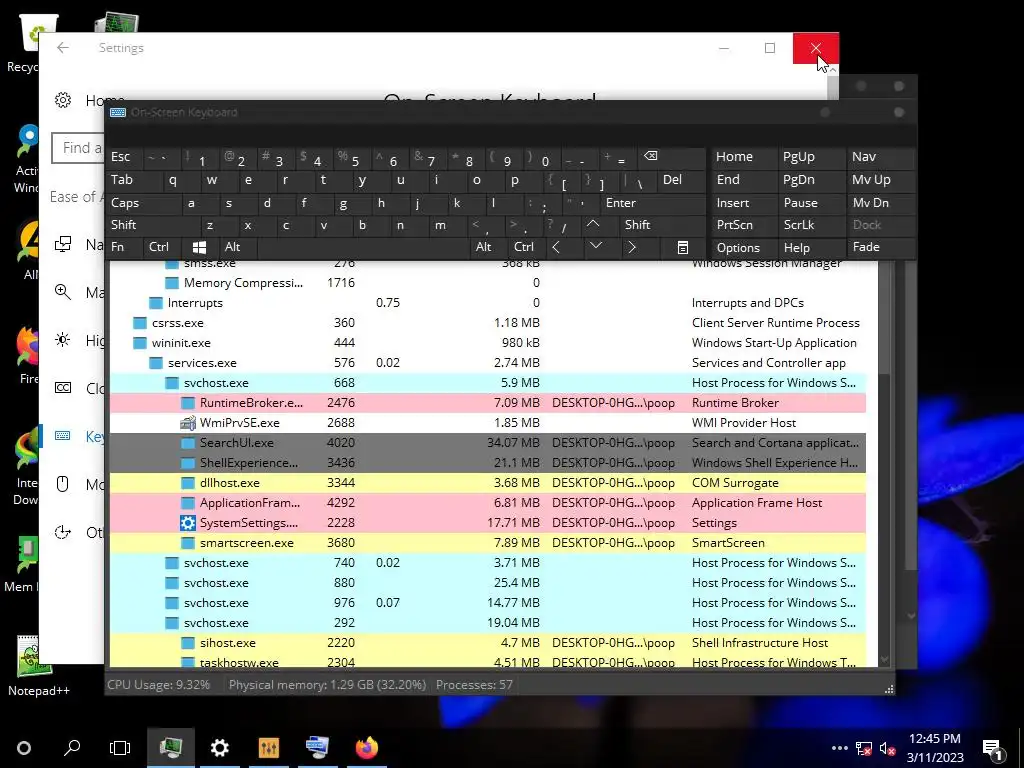The height and width of the screenshot is (768, 1024).
Task: Select the Closed captions icon in Settings sidebar
Action: (63, 388)
